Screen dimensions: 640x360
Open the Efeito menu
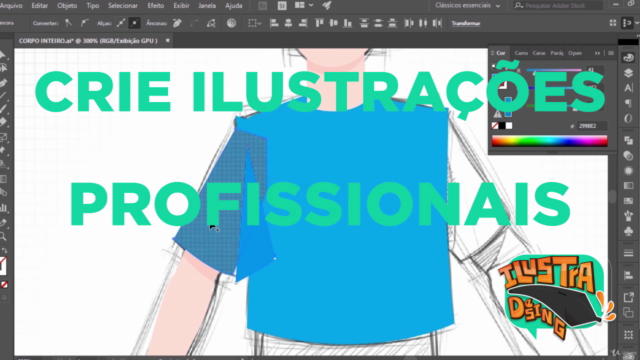point(156,6)
